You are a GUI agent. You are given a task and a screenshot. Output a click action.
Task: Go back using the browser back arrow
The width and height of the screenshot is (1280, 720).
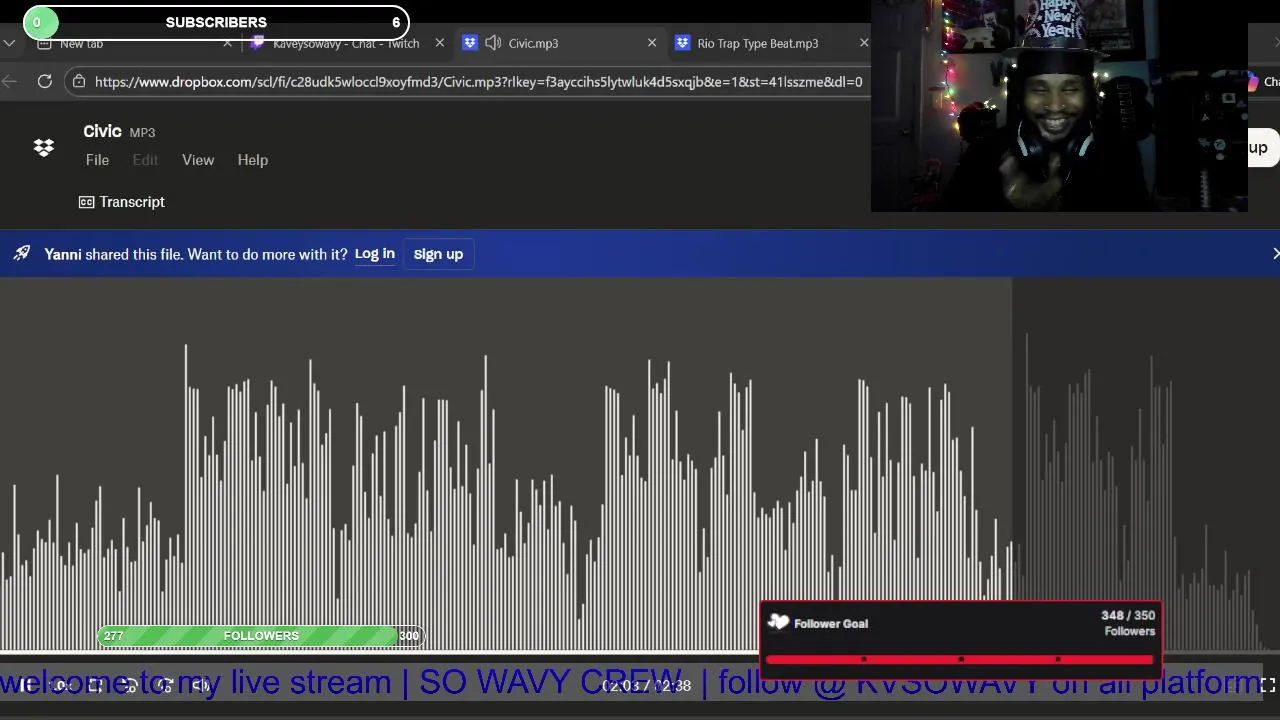click(x=10, y=82)
